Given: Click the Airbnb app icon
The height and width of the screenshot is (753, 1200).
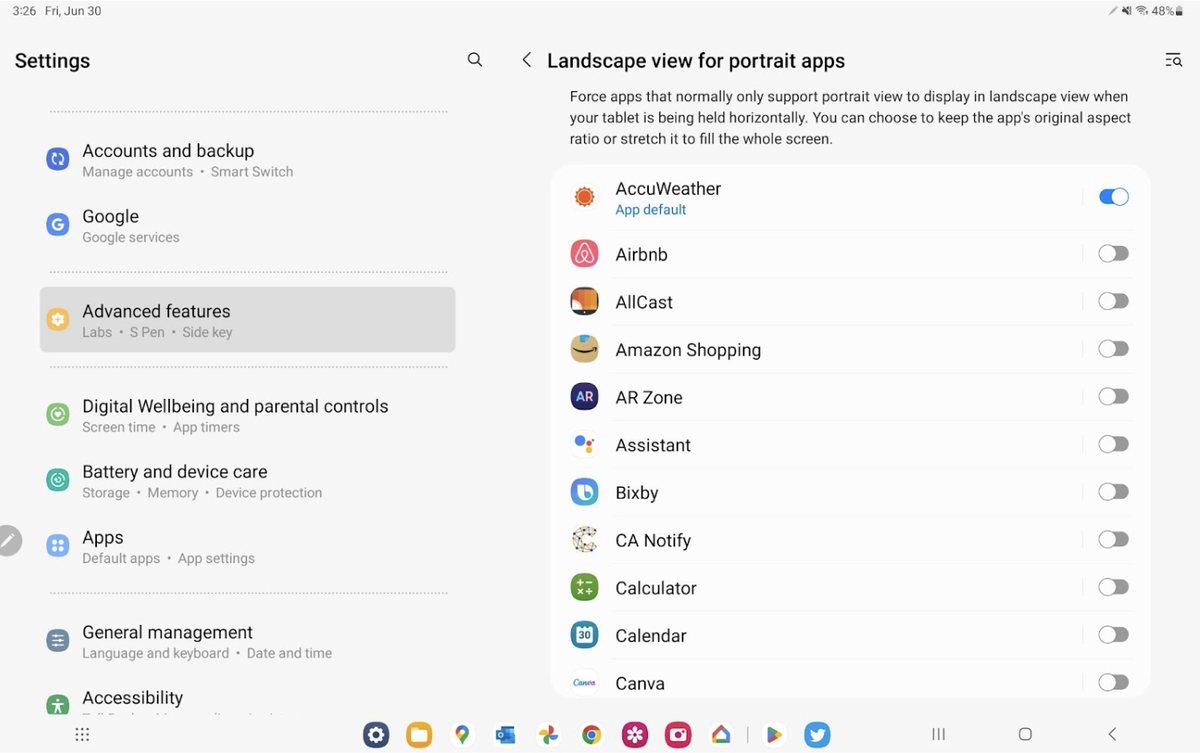Looking at the screenshot, I should click(584, 253).
